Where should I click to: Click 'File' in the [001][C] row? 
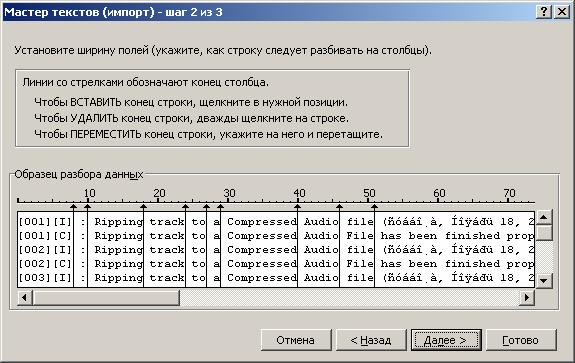click(x=360, y=236)
